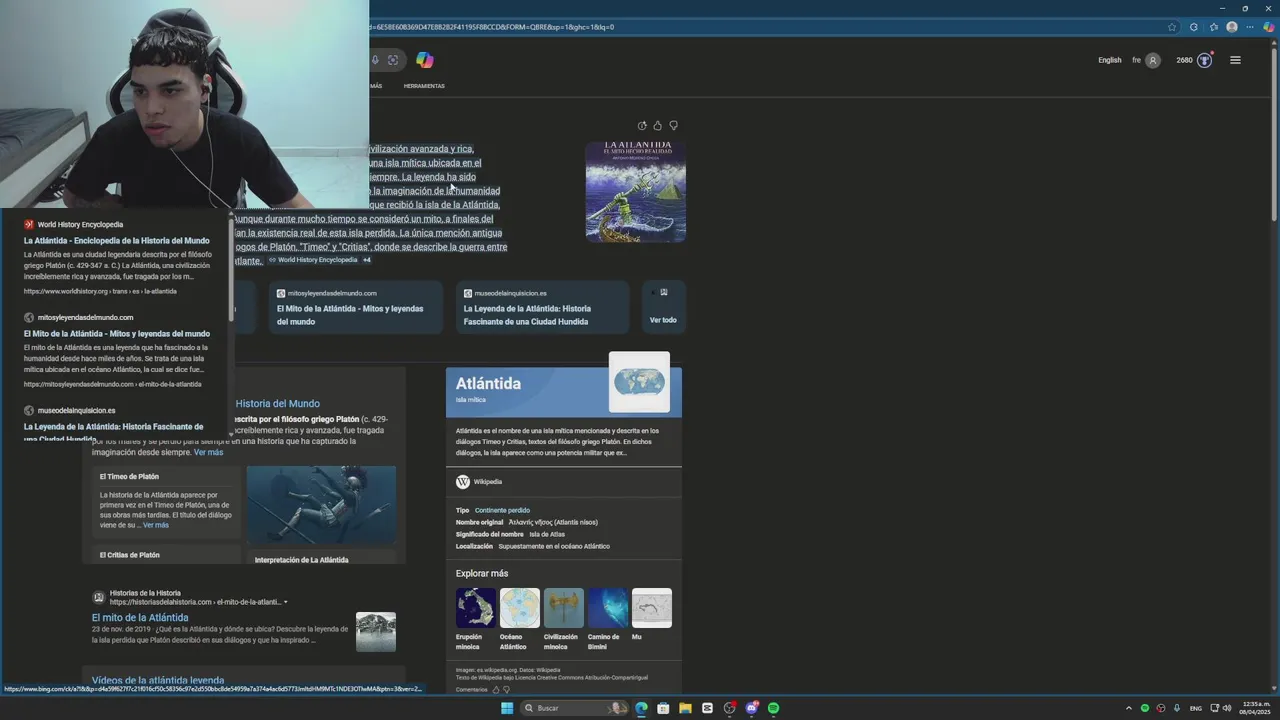Add page to favorites with star icon
The height and width of the screenshot is (720, 1280).
1172,27
